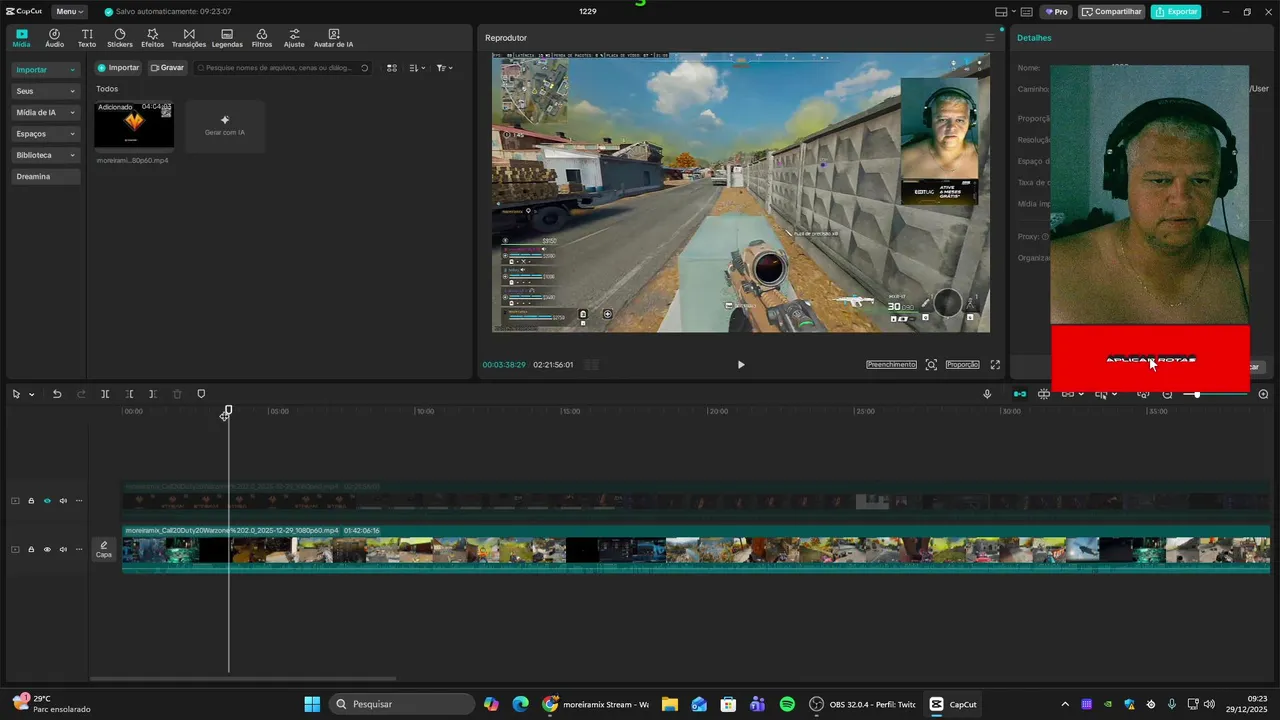The image size is (1280, 720).
Task: Adjust the timeline zoom slider handle
Action: [1197, 394]
